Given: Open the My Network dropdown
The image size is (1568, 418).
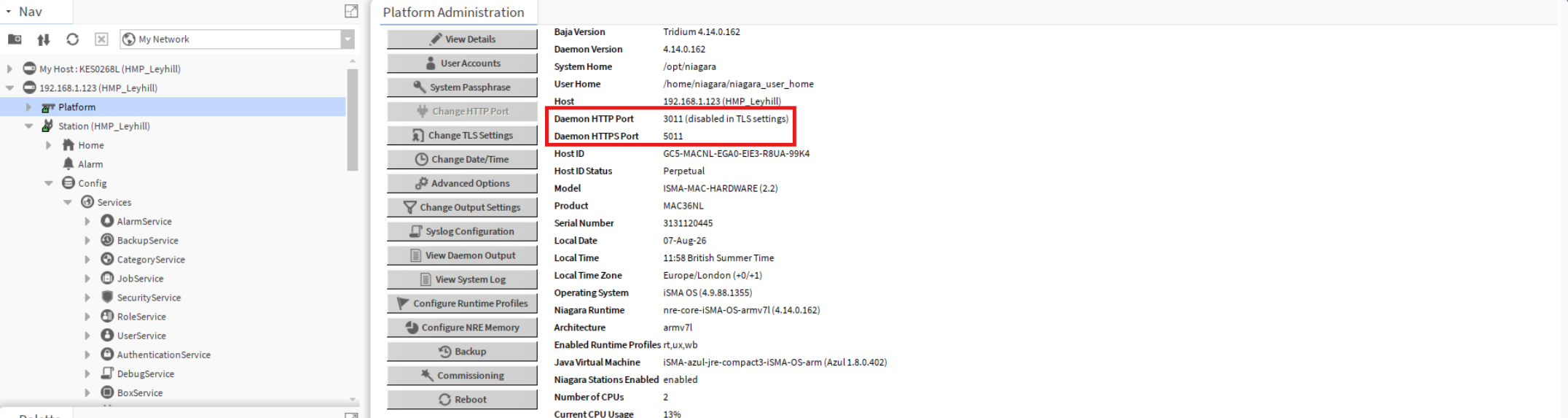Looking at the screenshot, I should coord(348,39).
